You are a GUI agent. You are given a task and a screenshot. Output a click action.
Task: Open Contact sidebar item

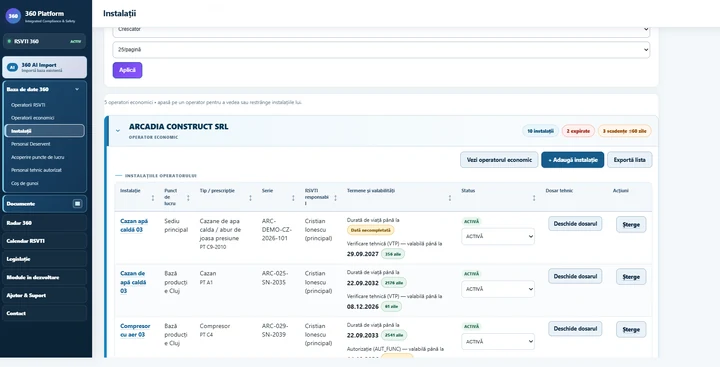point(45,313)
